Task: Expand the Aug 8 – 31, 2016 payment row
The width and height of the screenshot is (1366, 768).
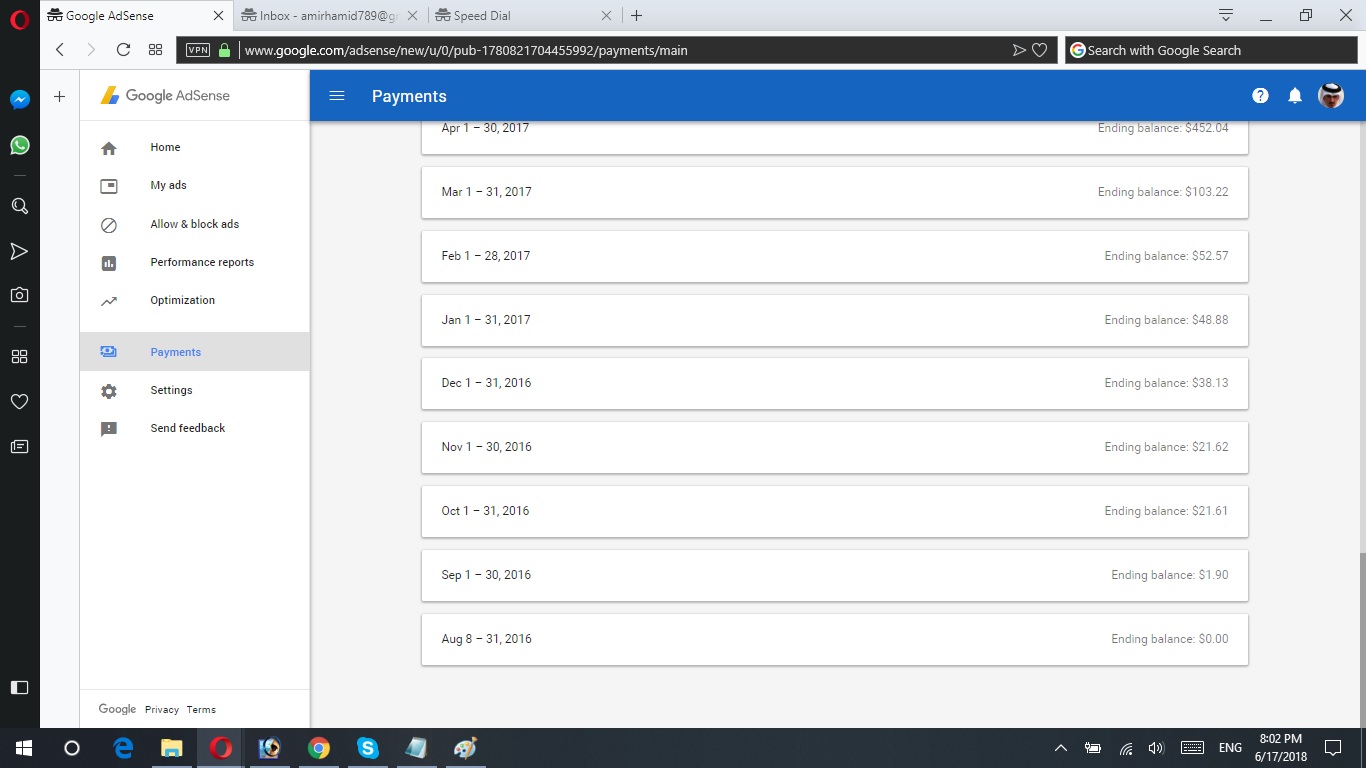Action: [834, 639]
